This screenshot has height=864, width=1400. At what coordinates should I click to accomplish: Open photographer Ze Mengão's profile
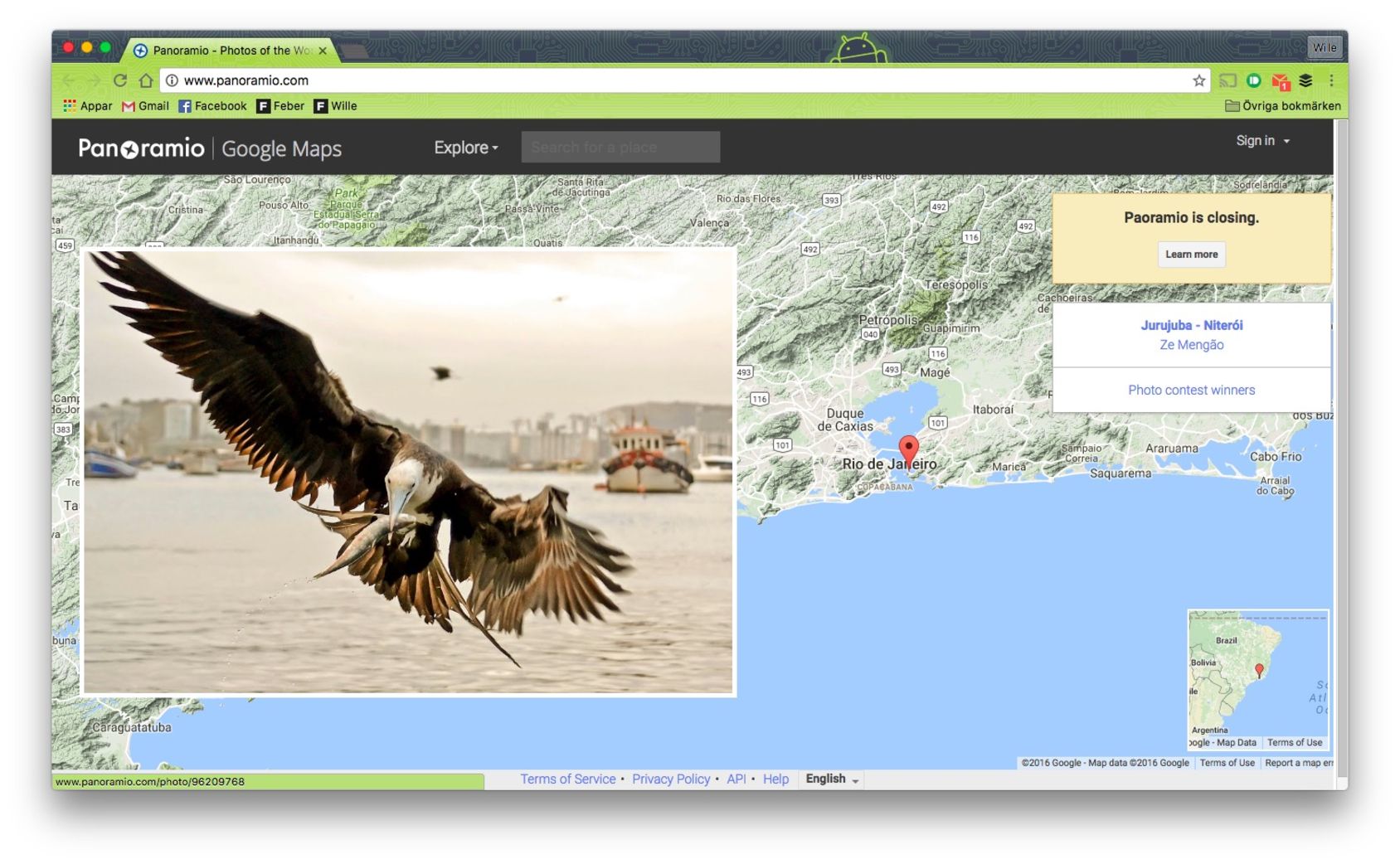click(x=1191, y=345)
